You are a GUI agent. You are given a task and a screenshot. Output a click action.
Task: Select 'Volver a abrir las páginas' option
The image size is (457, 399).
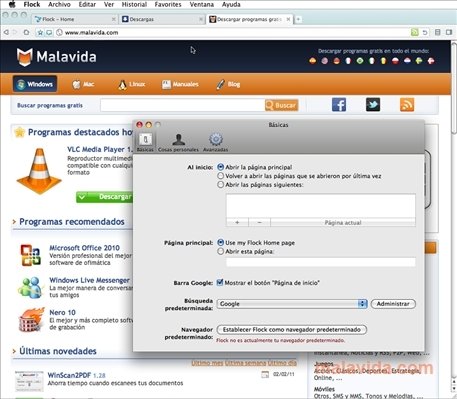pos(220,176)
